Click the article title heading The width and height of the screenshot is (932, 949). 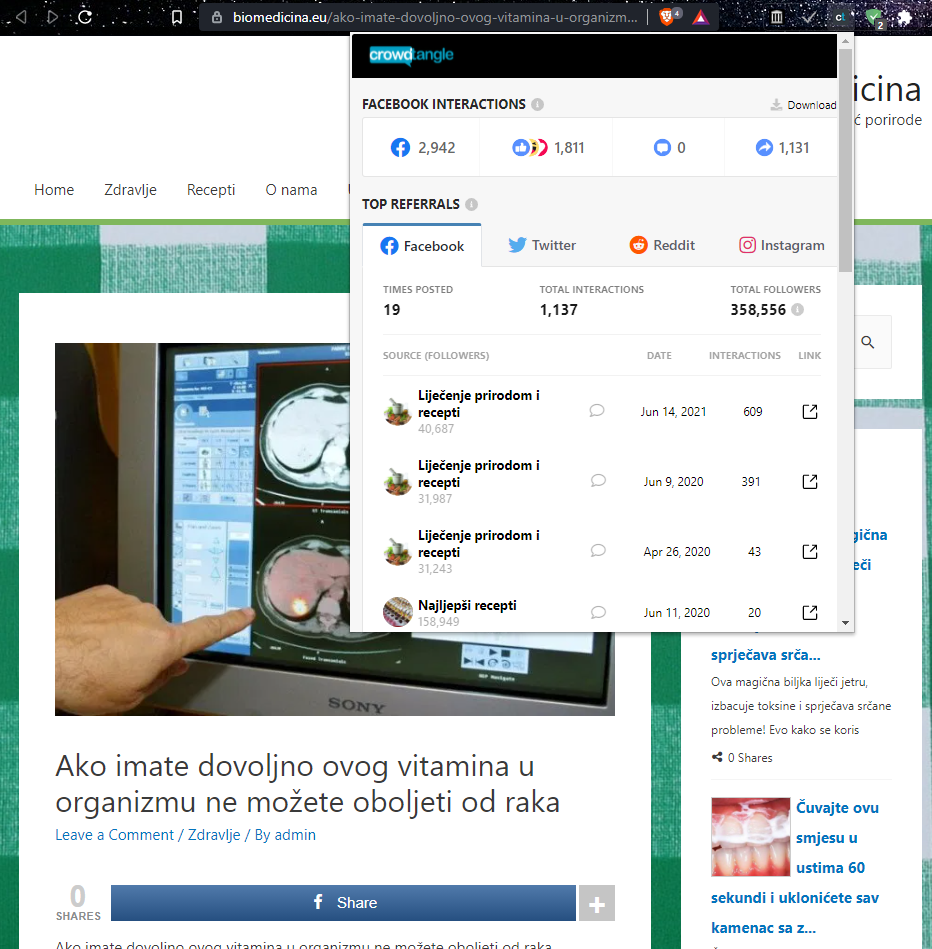[x=307, y=784]
